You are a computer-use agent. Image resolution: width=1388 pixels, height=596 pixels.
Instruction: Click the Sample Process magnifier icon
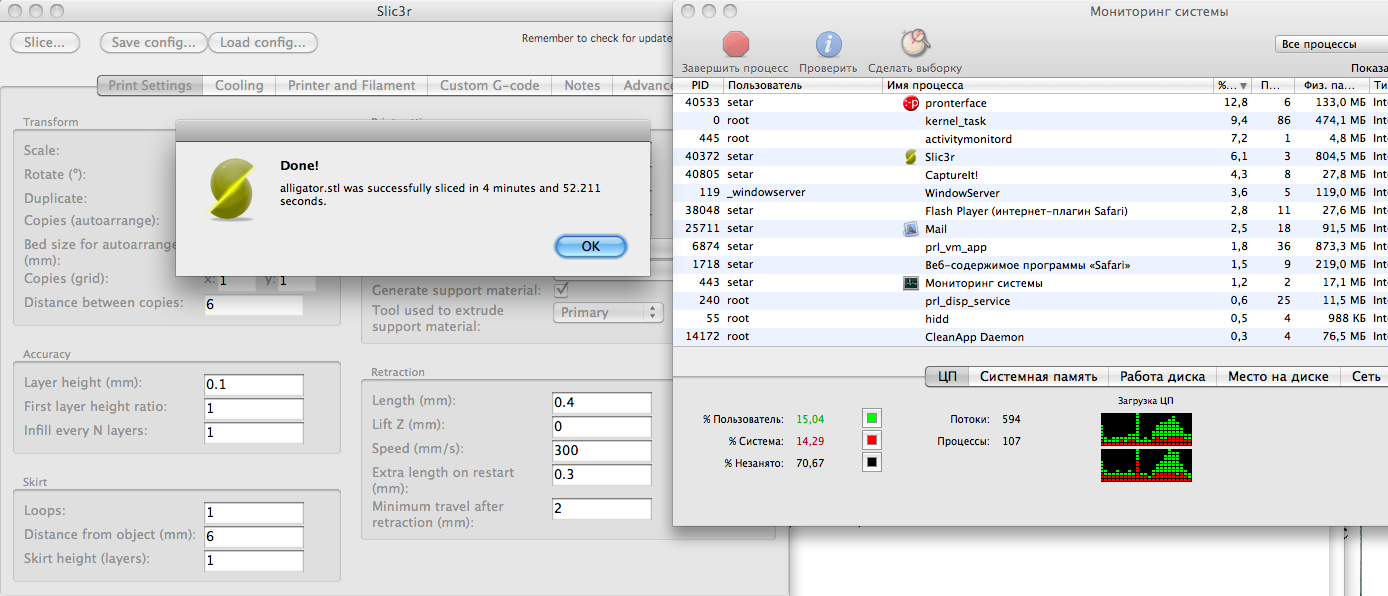(x=914, y=43)
